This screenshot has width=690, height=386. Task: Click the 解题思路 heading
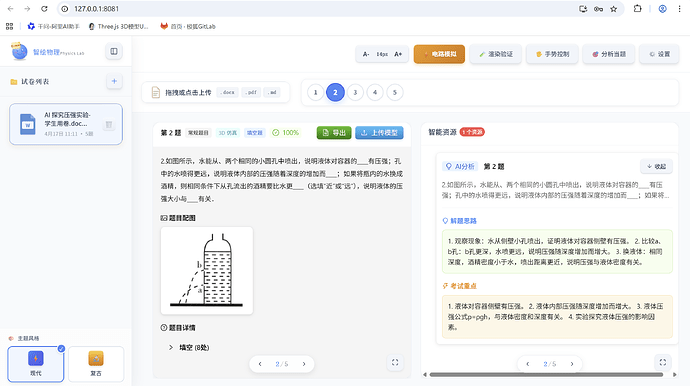pyautogui.click(x=459, y=221)
